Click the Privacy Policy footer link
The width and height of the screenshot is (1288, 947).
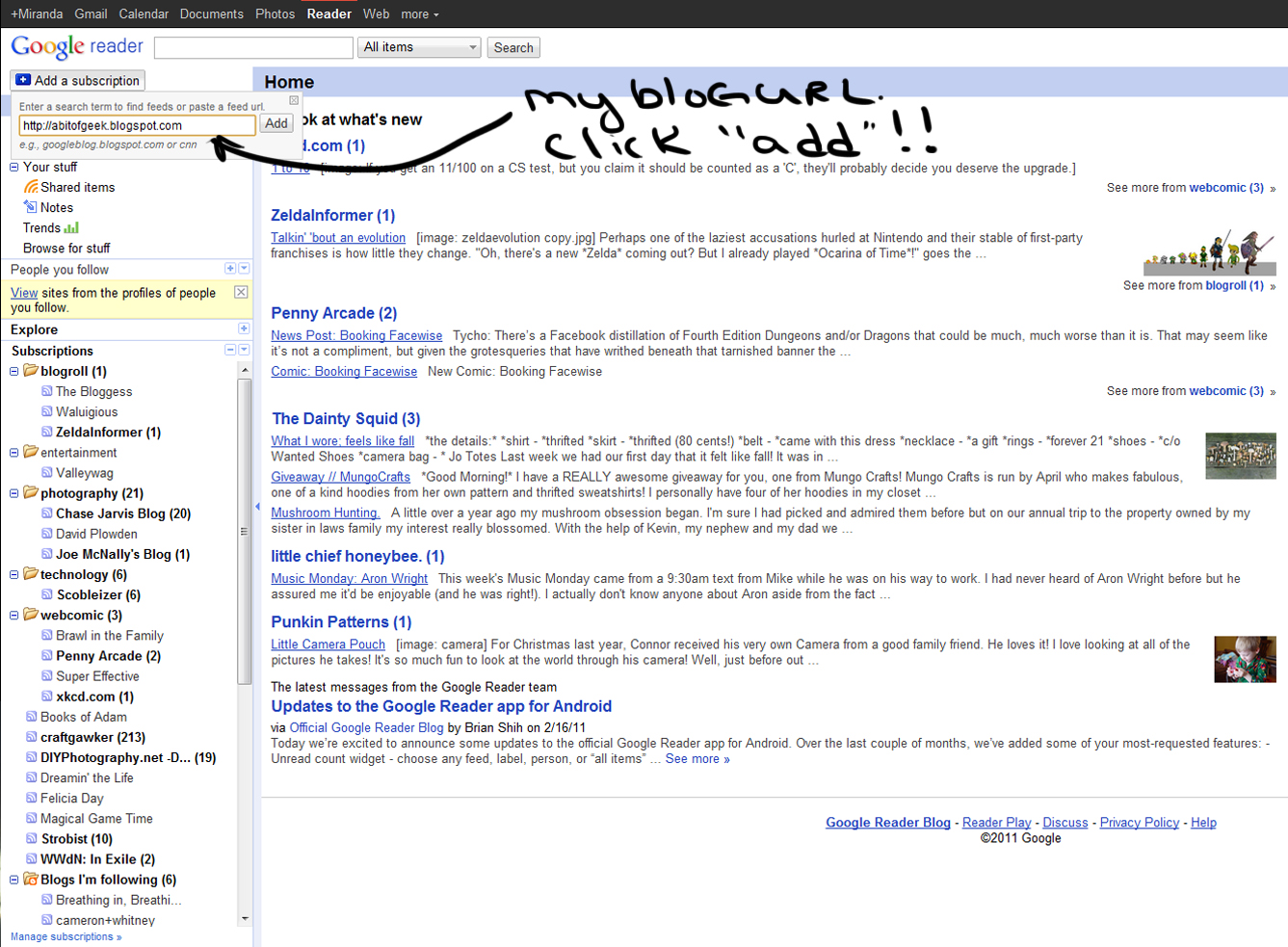click(1140, 822)
